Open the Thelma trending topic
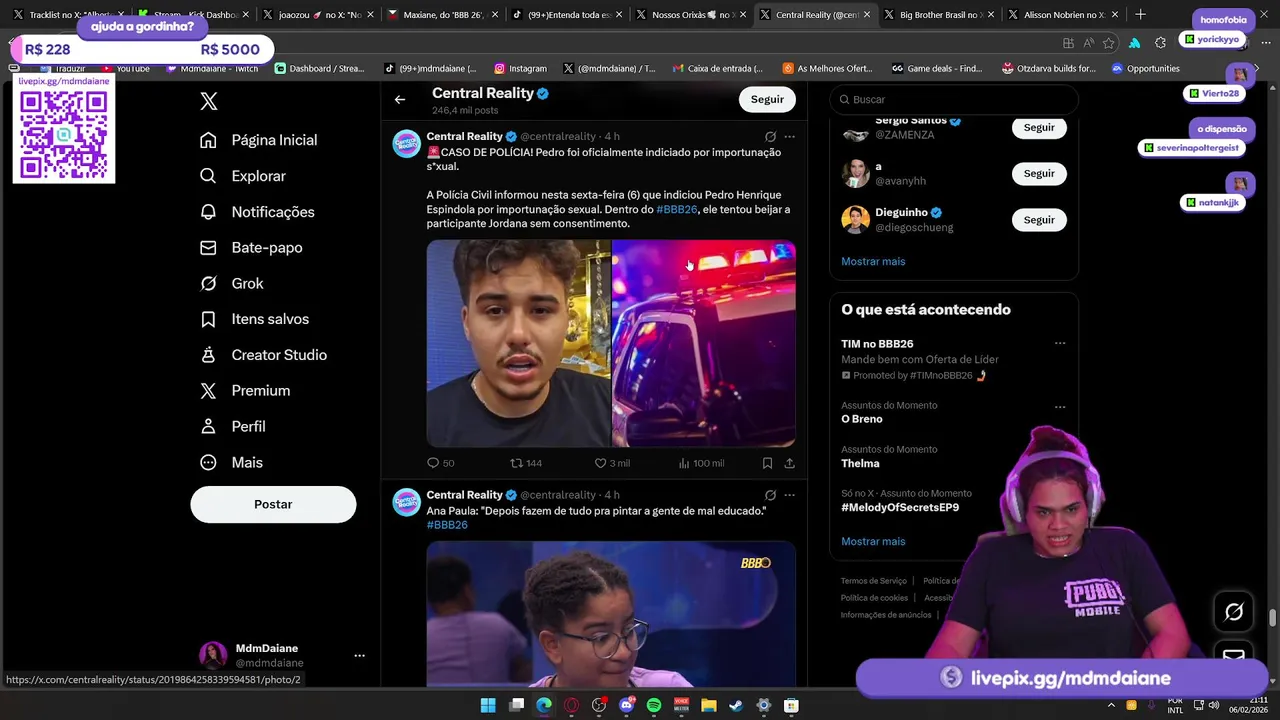The image size is (1280, 720). (x=860, y=463)
